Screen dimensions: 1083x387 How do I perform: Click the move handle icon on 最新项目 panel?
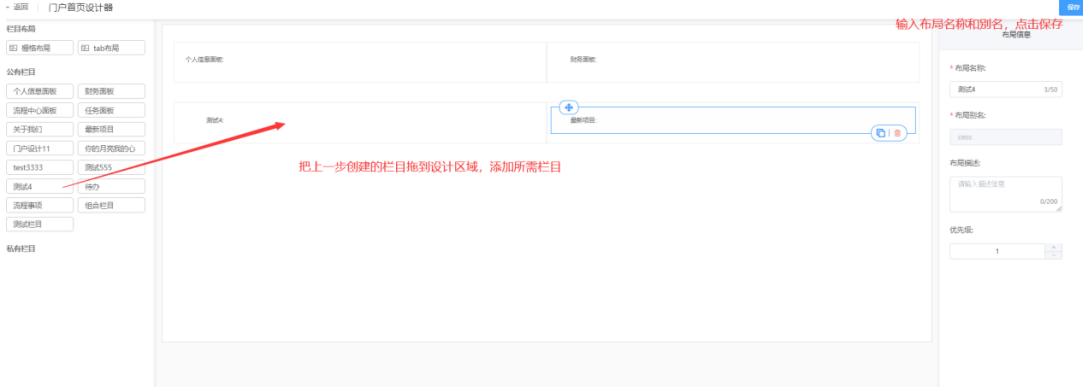[x=568, y=107]
